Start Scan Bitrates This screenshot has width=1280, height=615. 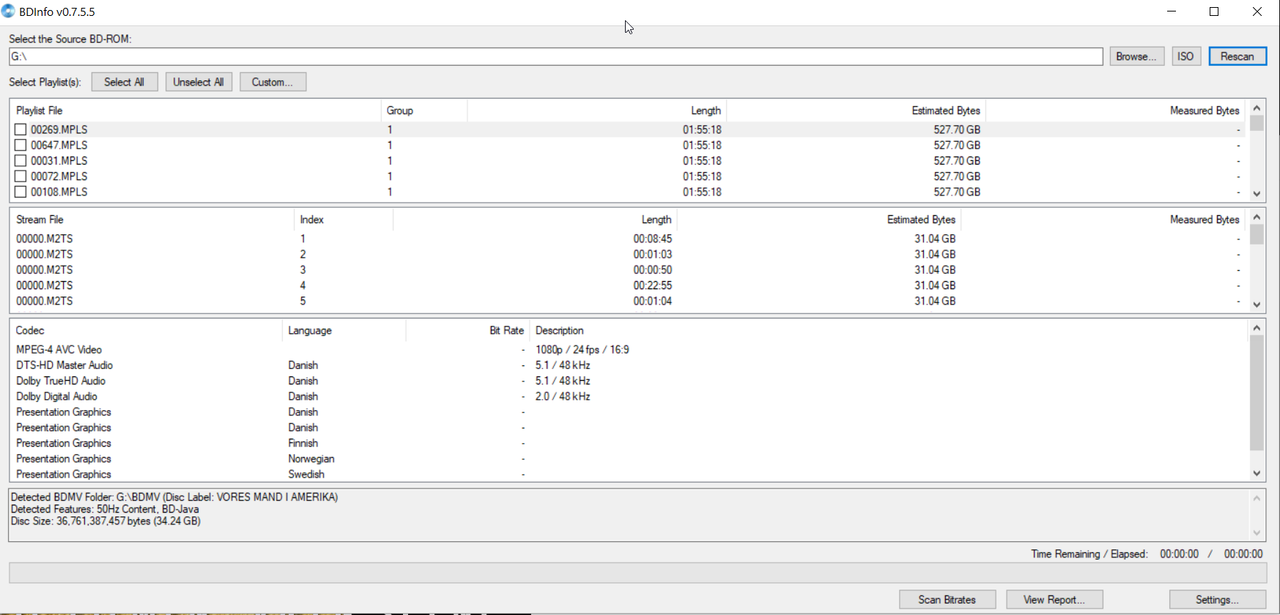click(x=946, y=599)
